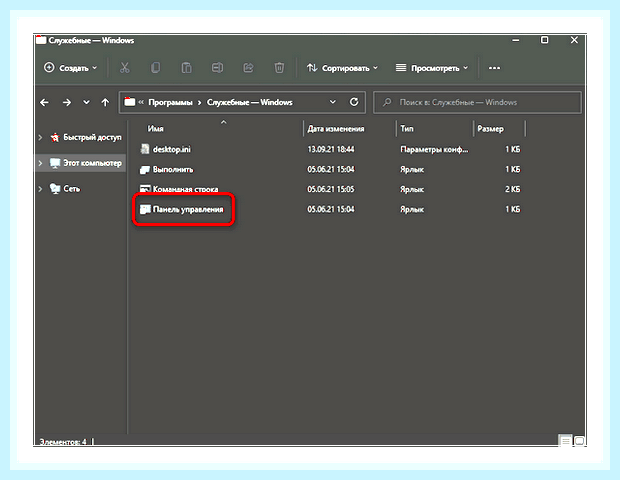Sort by Тип column header
Image resolution: width=620 pixels, height=480 pixels.
(x=407, y=129)
